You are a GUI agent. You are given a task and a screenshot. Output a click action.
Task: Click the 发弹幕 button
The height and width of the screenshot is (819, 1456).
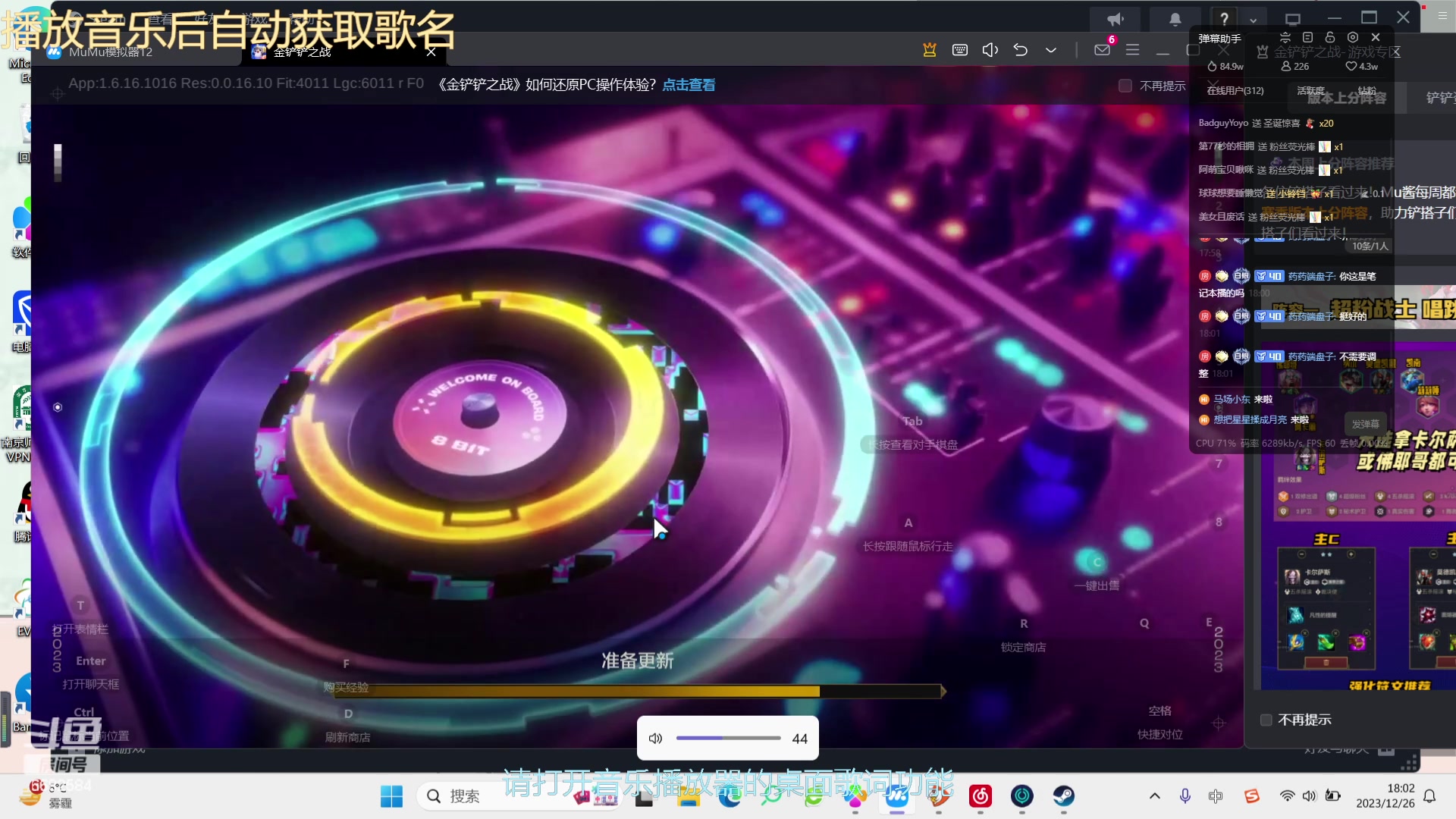point(1365,424)
